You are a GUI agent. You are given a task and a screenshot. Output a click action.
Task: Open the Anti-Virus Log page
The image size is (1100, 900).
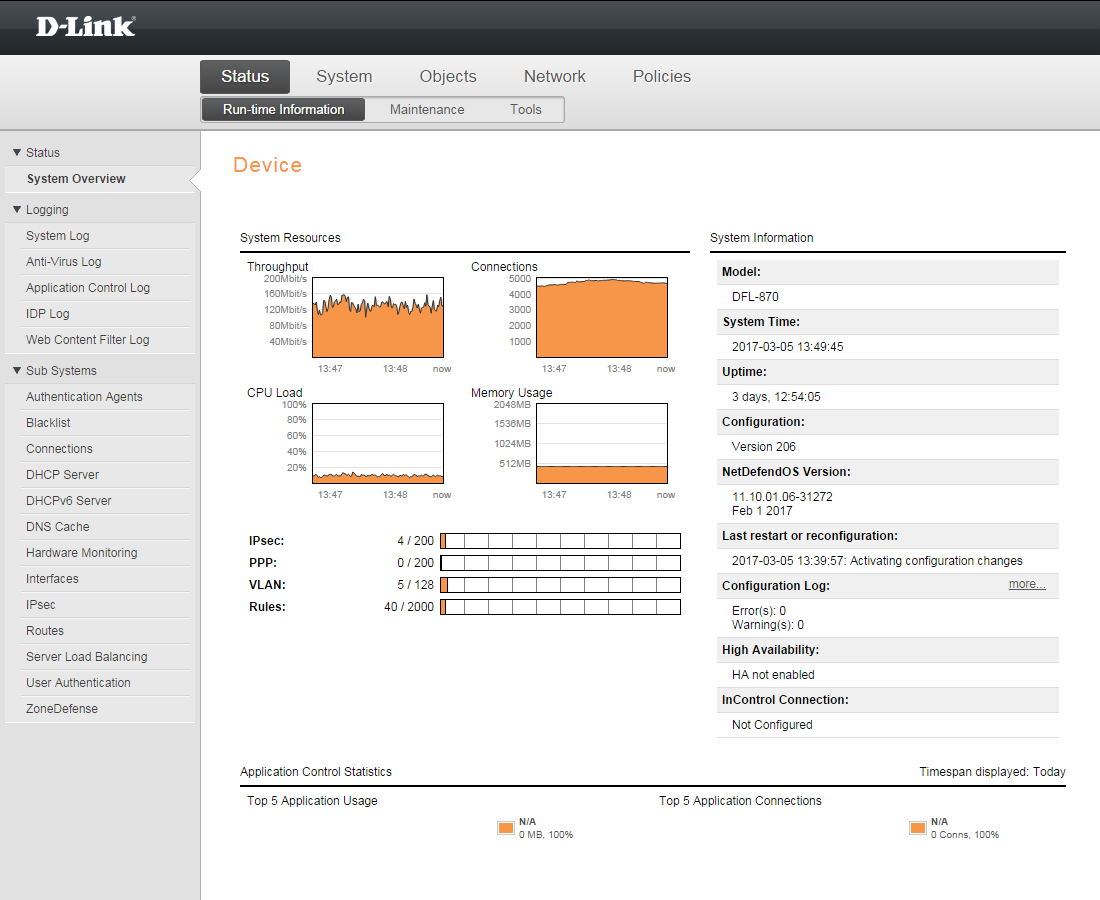[64, 262]
